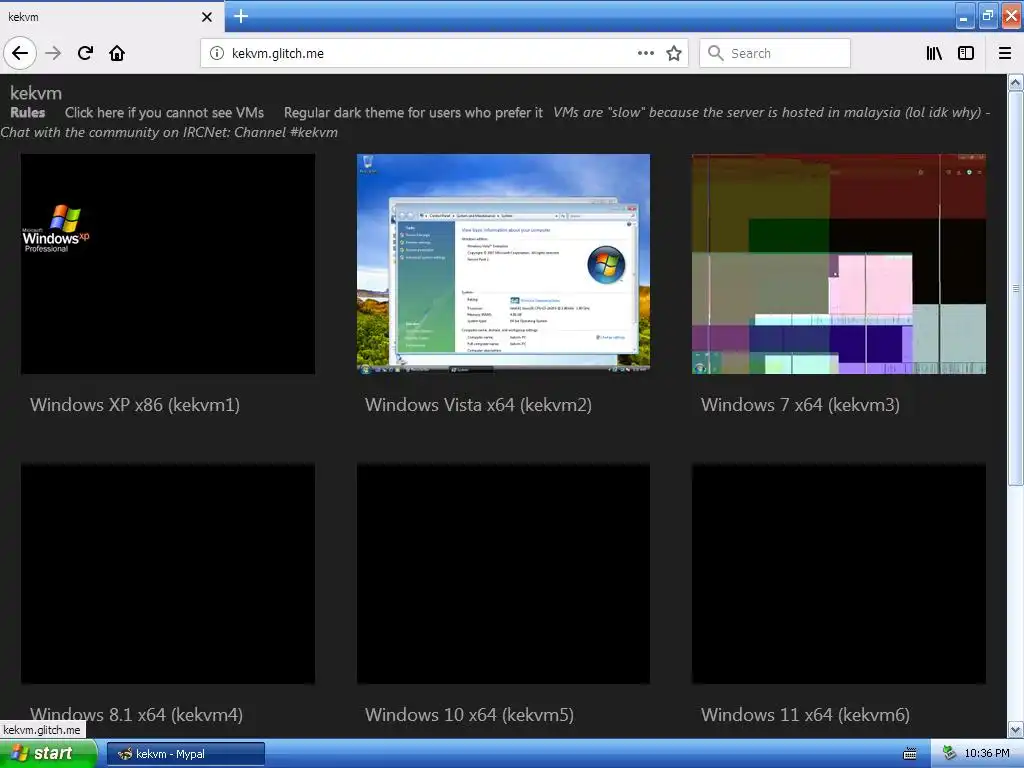The height and width of the screenshot is (768, 1024).
Task: Open the glitched Windows 7 x64 thumbnail
Action: point(839,264)
